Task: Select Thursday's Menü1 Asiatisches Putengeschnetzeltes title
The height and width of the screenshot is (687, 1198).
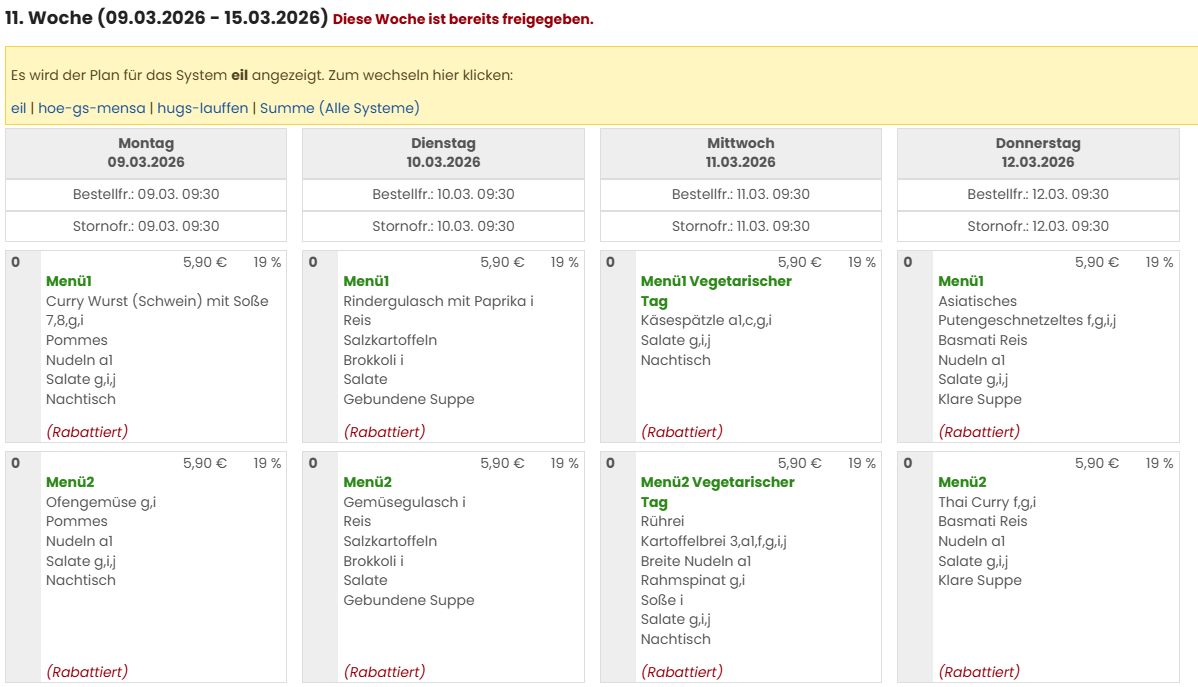Action: [961, 281]
